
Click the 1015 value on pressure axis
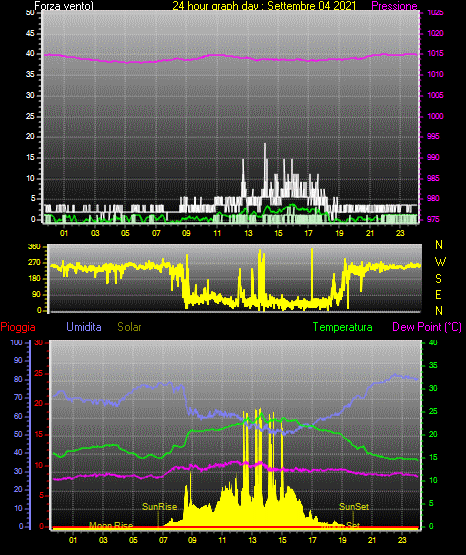click(x=435, y=53)
